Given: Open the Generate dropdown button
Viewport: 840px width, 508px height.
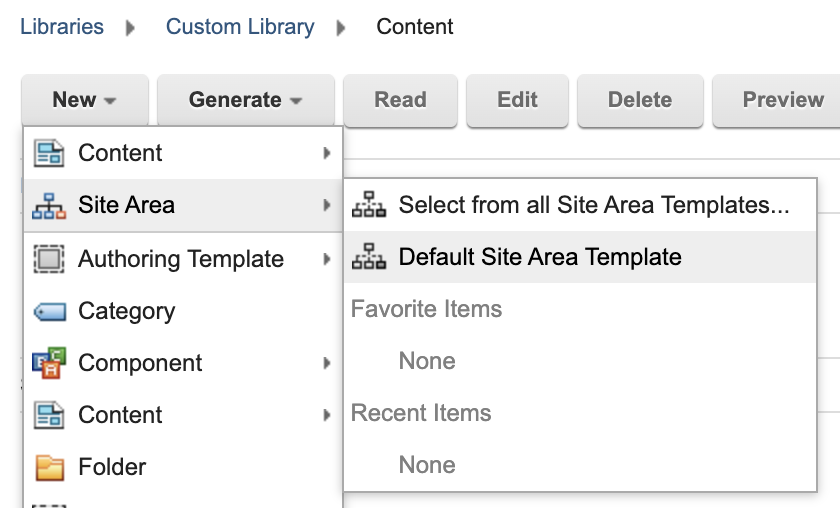Looking at the screenshot, I should (x=245, y=100).
